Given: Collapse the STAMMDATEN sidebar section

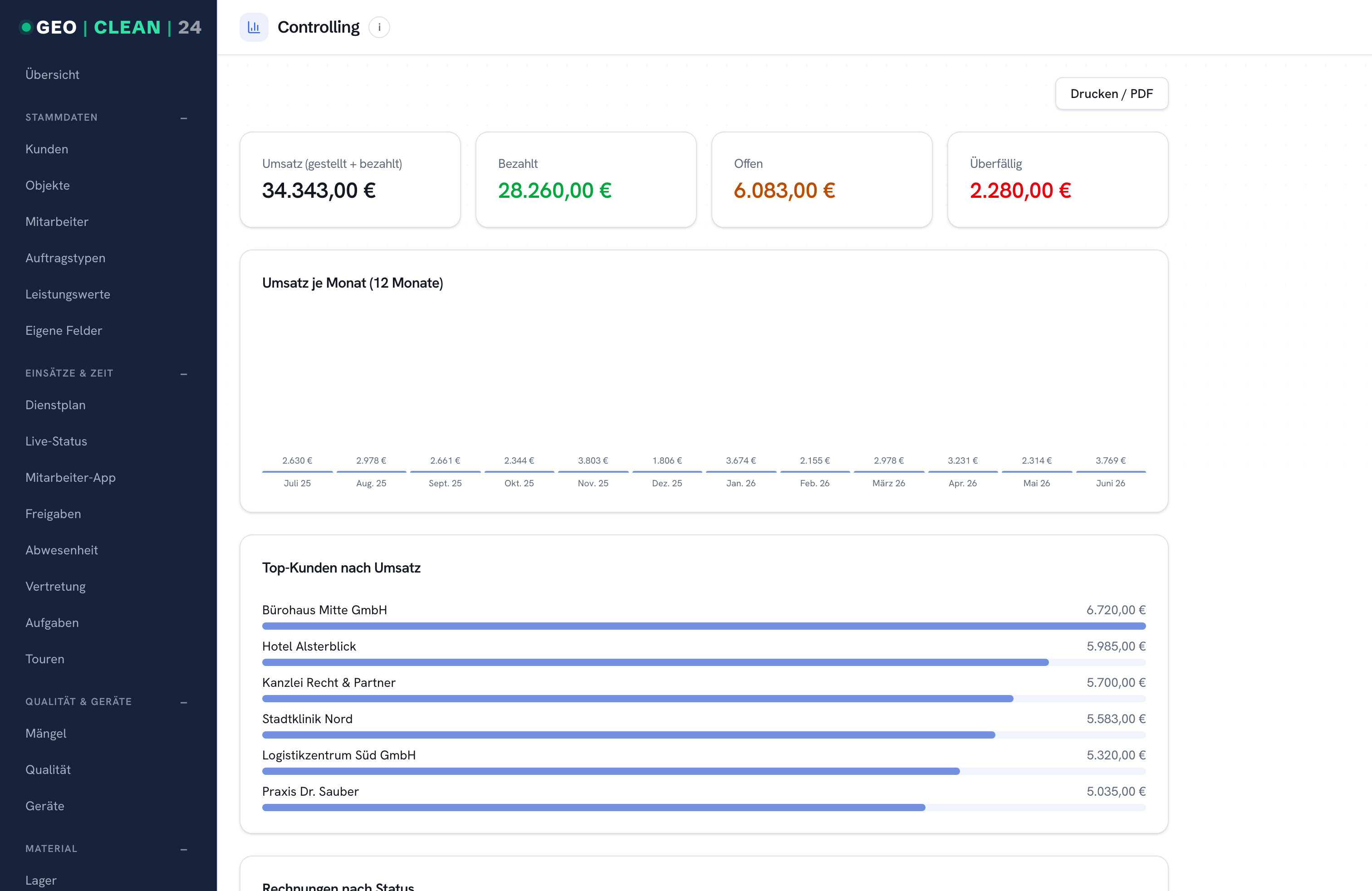Looking at the screenshot, I should [x=183, y=117].
